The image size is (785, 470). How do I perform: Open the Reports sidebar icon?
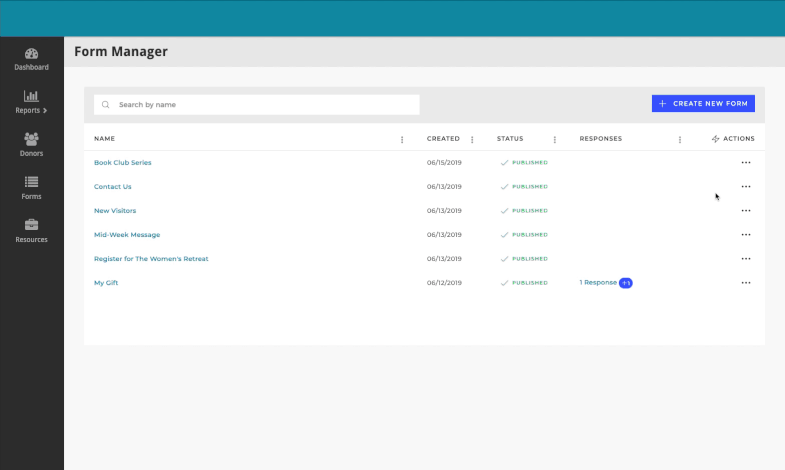point(31,96)
